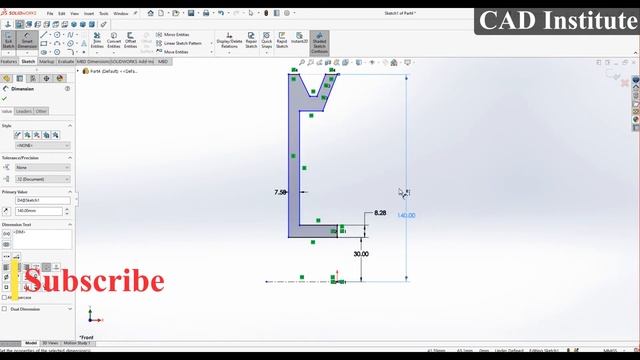This screenshot has width=640, height=360.
Task: Click Repair Sketch
Action: (251, 40)
